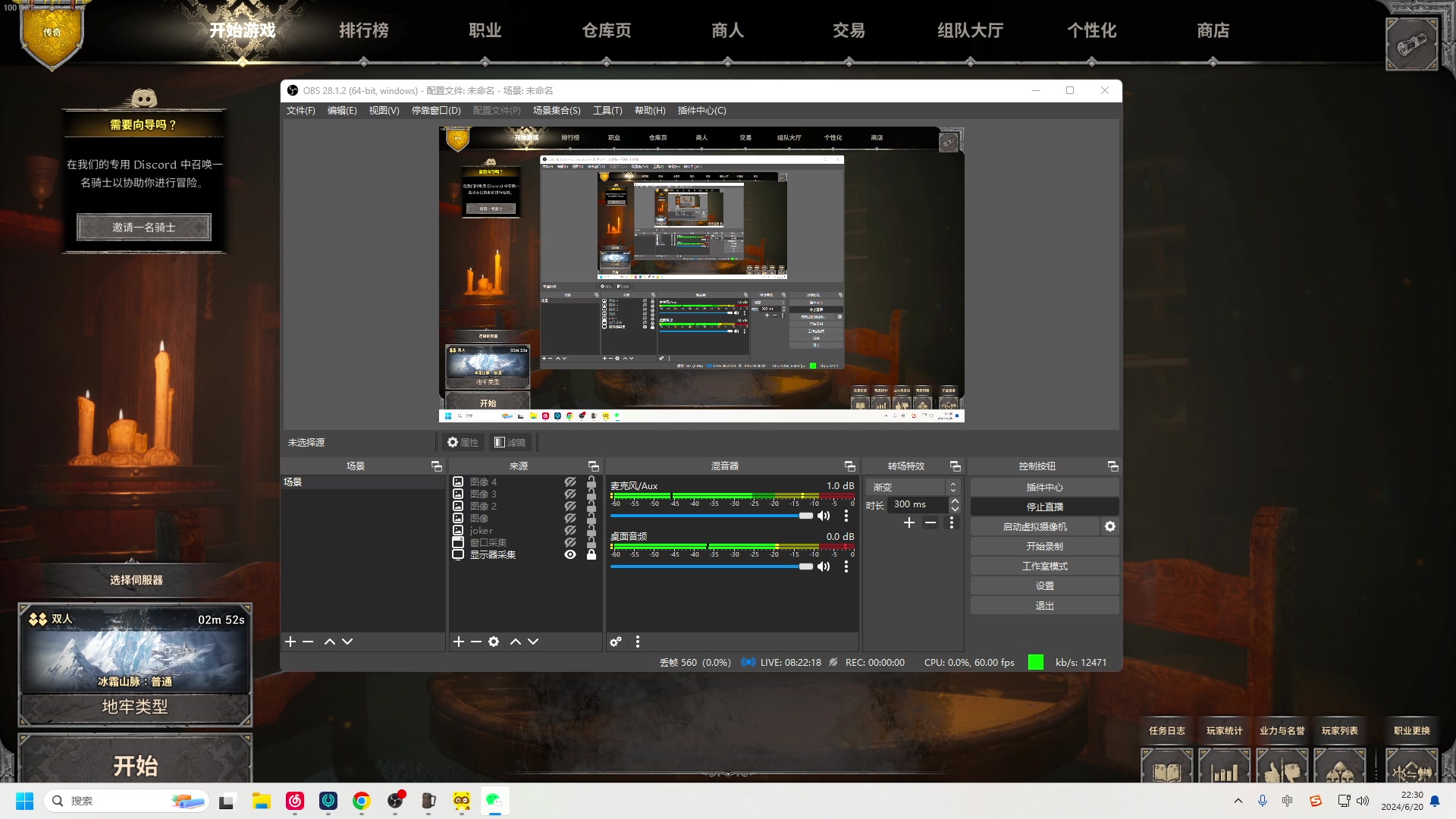Show the joker source via eye icon
The height and width of the screenshot is (819, 1456).
(570, 530)
